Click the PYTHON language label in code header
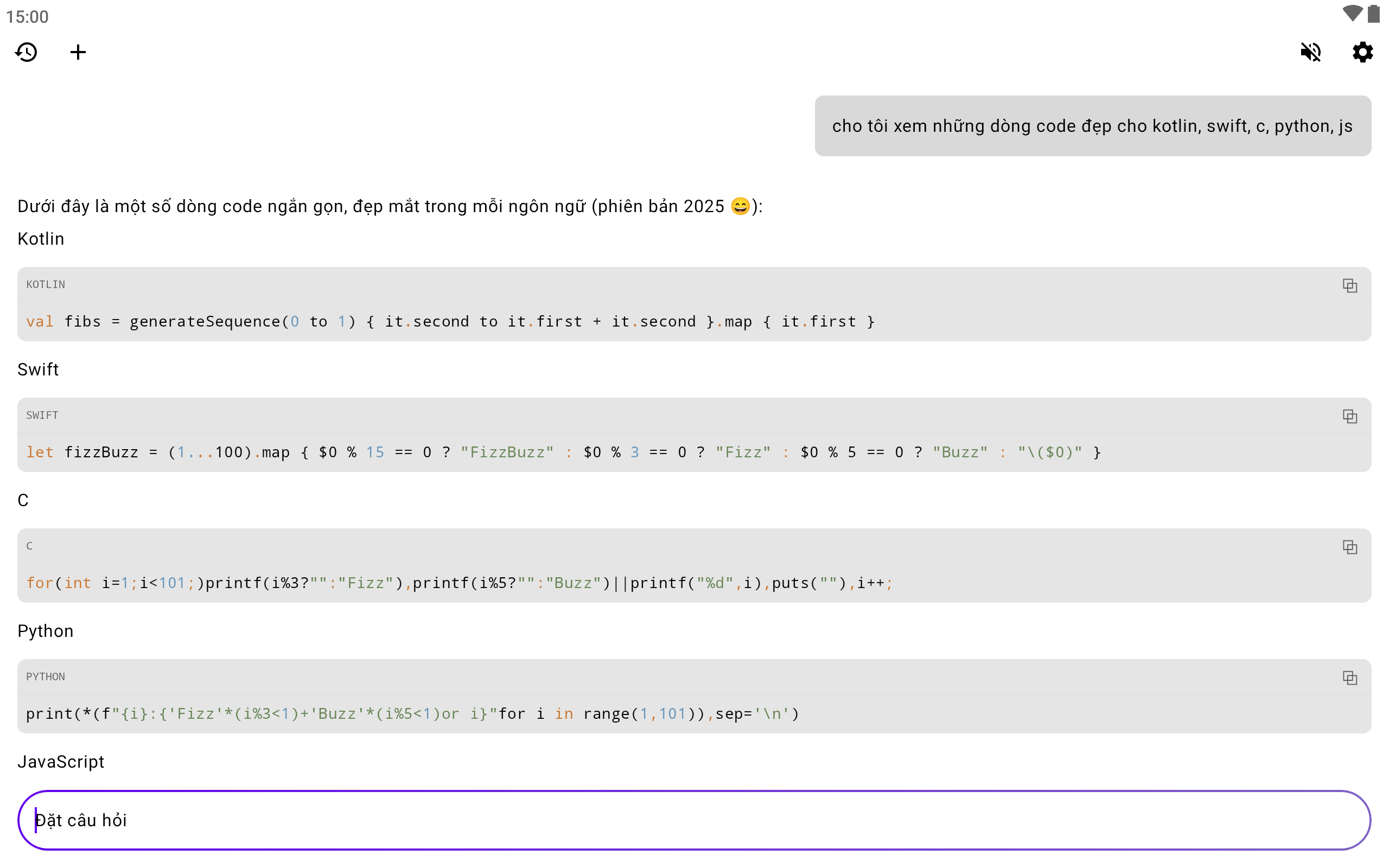The height and width of the screenshot is (868, 1389). click(46, 677)
